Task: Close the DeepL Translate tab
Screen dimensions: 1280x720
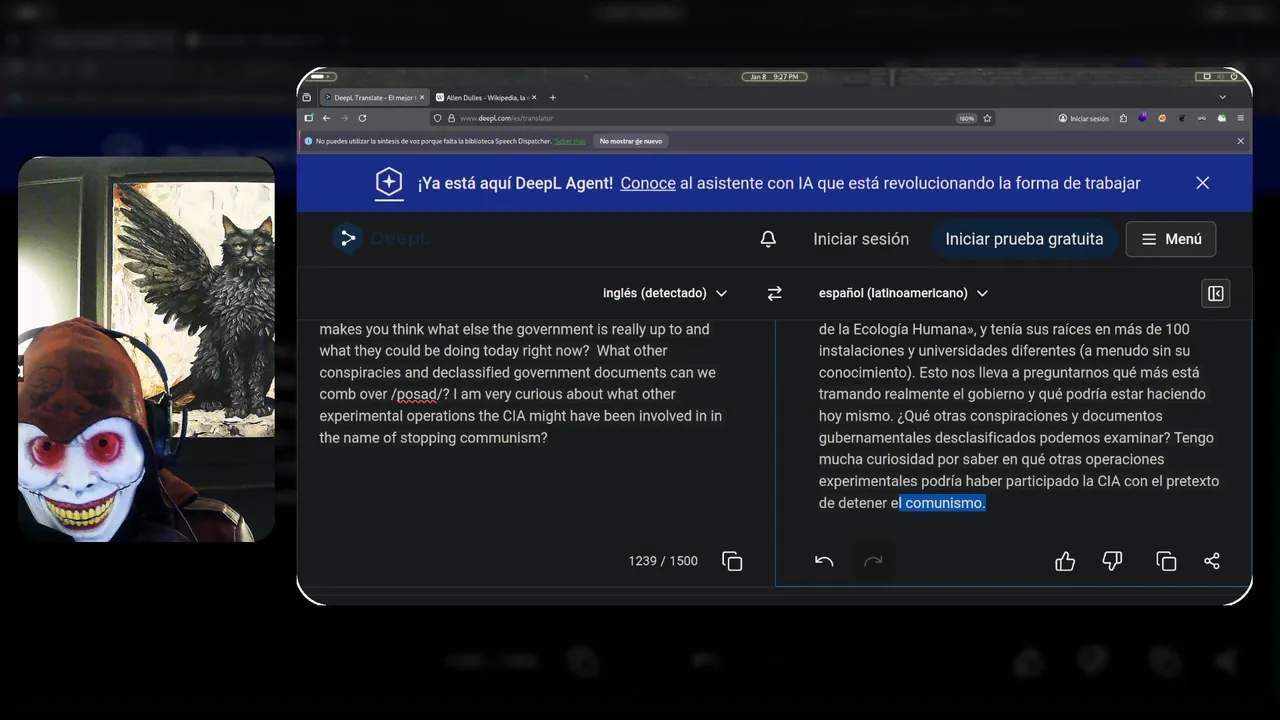Action: click(x=422, y=97)
